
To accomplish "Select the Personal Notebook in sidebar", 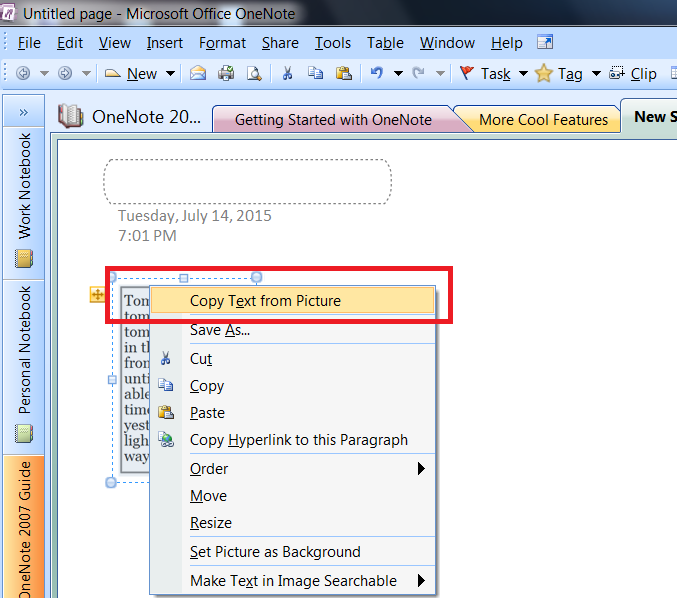I will (24, 366).
